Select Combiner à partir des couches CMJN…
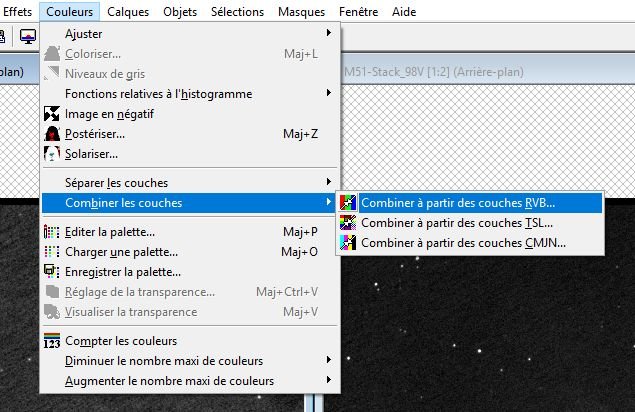This screenshot has width=635, height=412. point(470,243)
